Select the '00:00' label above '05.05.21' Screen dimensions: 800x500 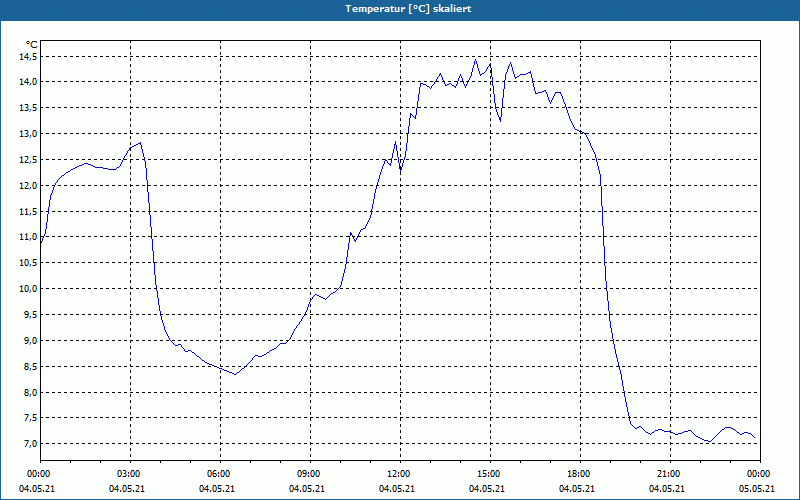(x=760, y=474)
